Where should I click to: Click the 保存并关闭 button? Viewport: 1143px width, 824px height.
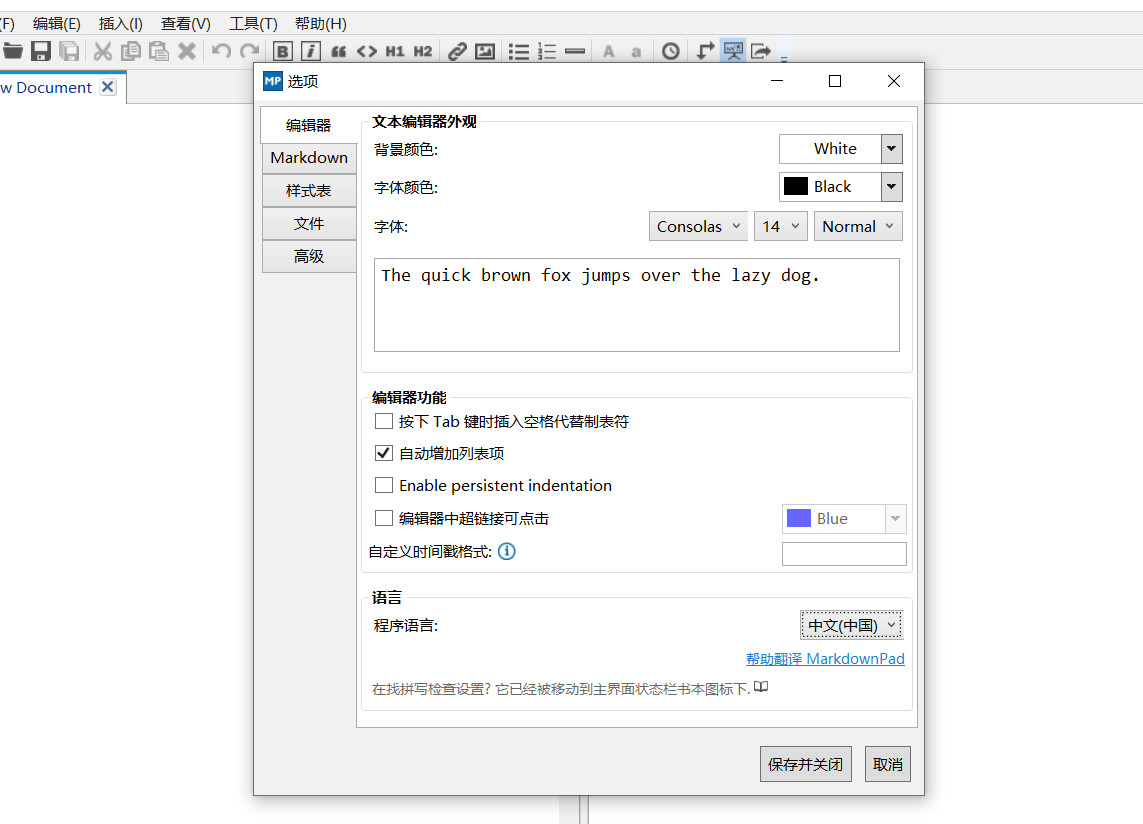(x=805, y=763)
